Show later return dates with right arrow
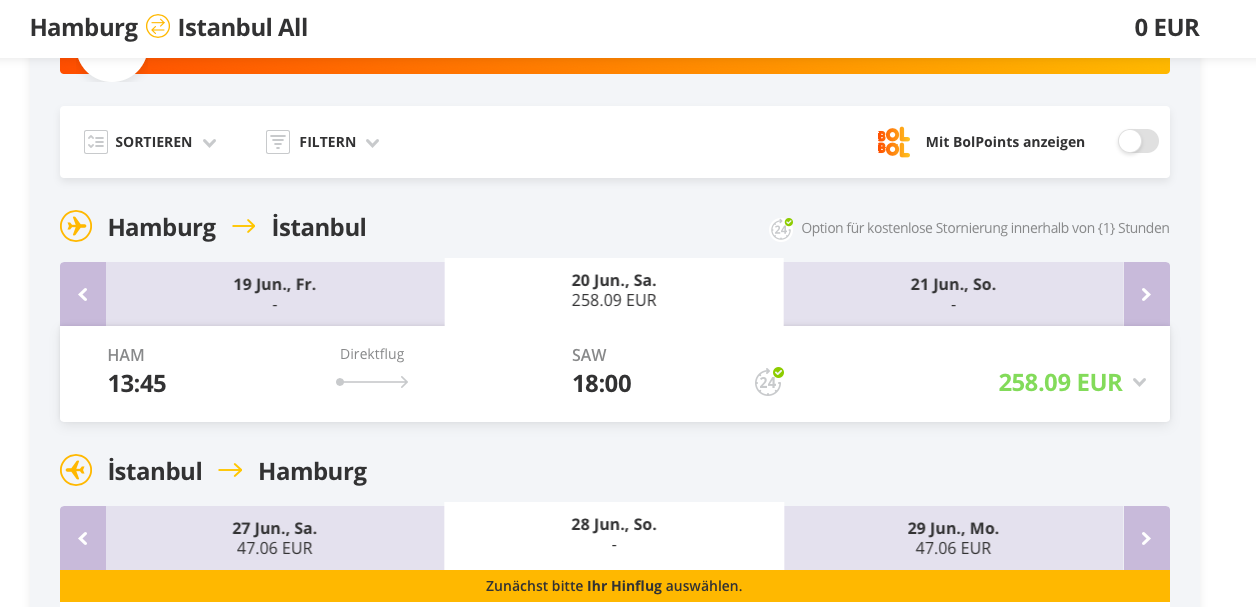Screen dimensions: 1256x607 [1146, 538]
